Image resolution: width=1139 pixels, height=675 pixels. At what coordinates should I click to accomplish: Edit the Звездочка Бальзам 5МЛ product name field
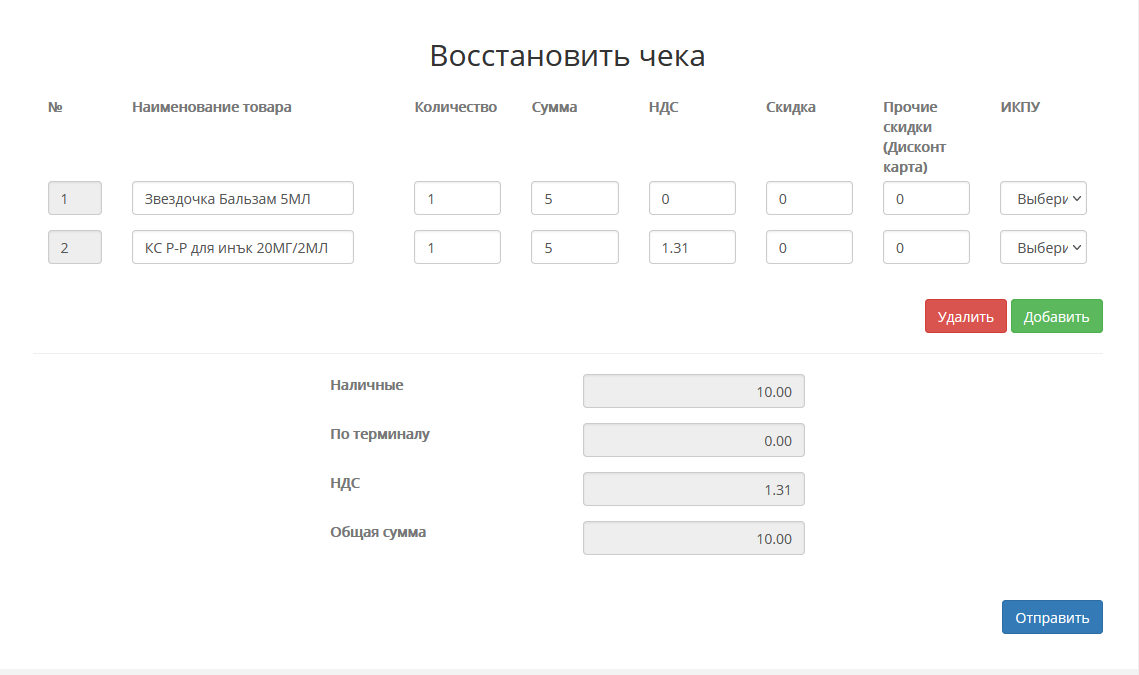(243, 198)
